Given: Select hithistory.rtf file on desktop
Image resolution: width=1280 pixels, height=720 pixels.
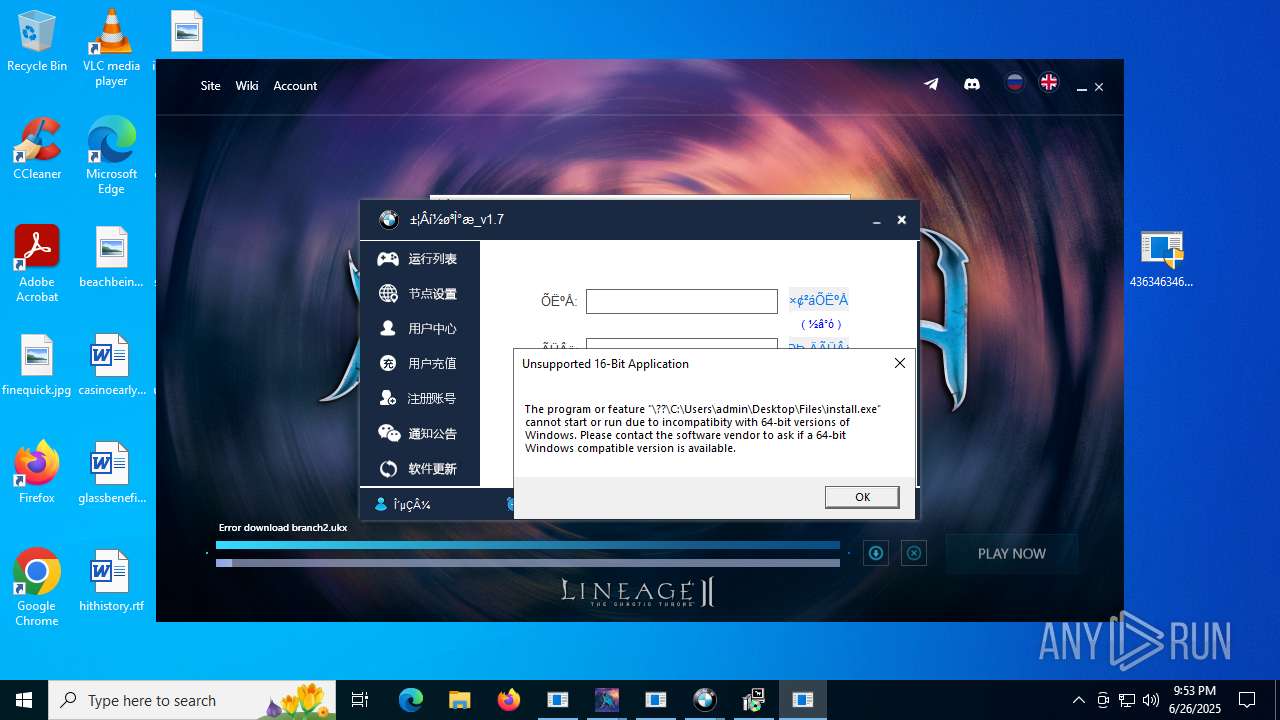Looking at the screenshot, I should click(x=111, y=581).
